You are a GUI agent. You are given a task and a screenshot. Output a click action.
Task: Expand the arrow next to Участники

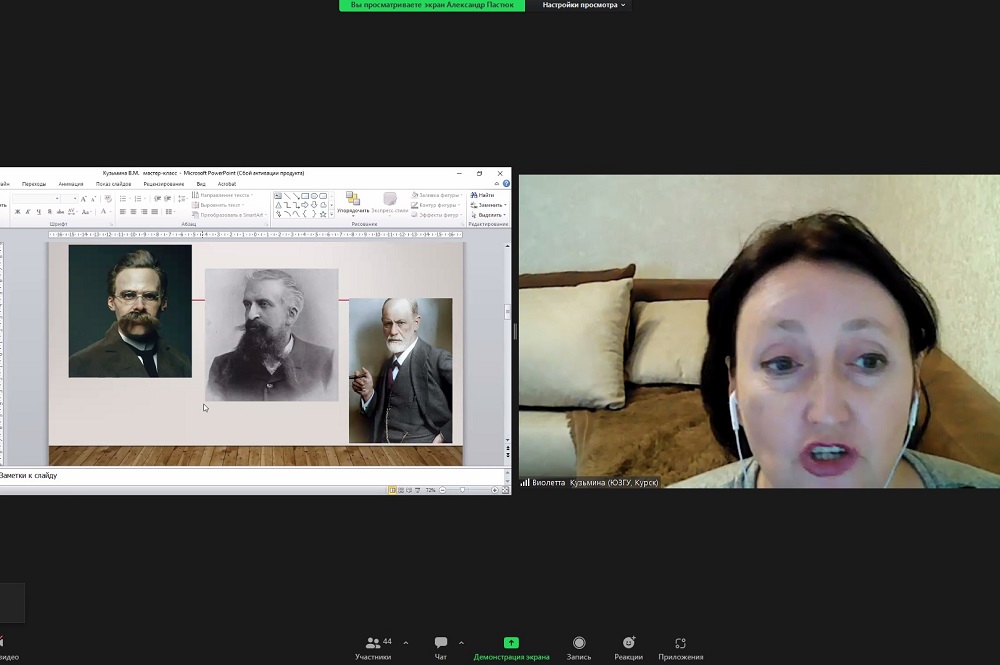[406, 643]
